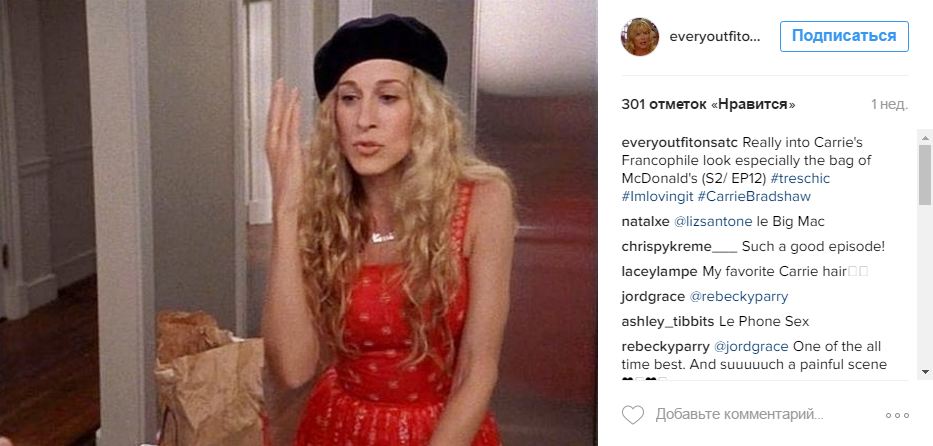View the 301 отметок «Нравится» likes list
The height and width of the screenshot is (446, 933).
(708, 105)
